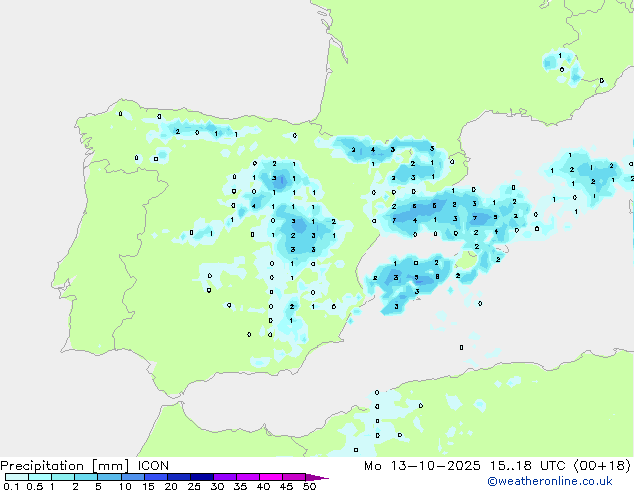
Task: Click the 25–30 mm dark navy swatch
Action: tap(201, 477)
